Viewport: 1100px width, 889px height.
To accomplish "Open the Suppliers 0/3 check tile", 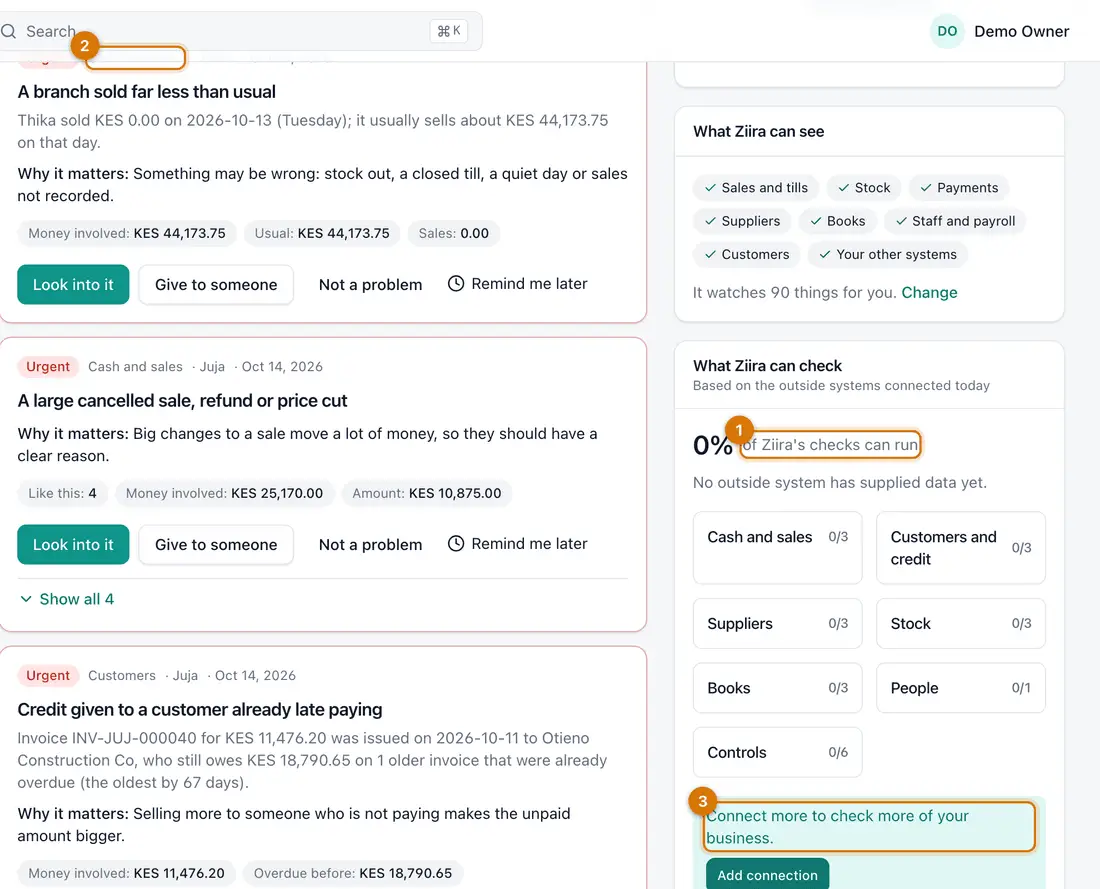I will coord(777,624).
